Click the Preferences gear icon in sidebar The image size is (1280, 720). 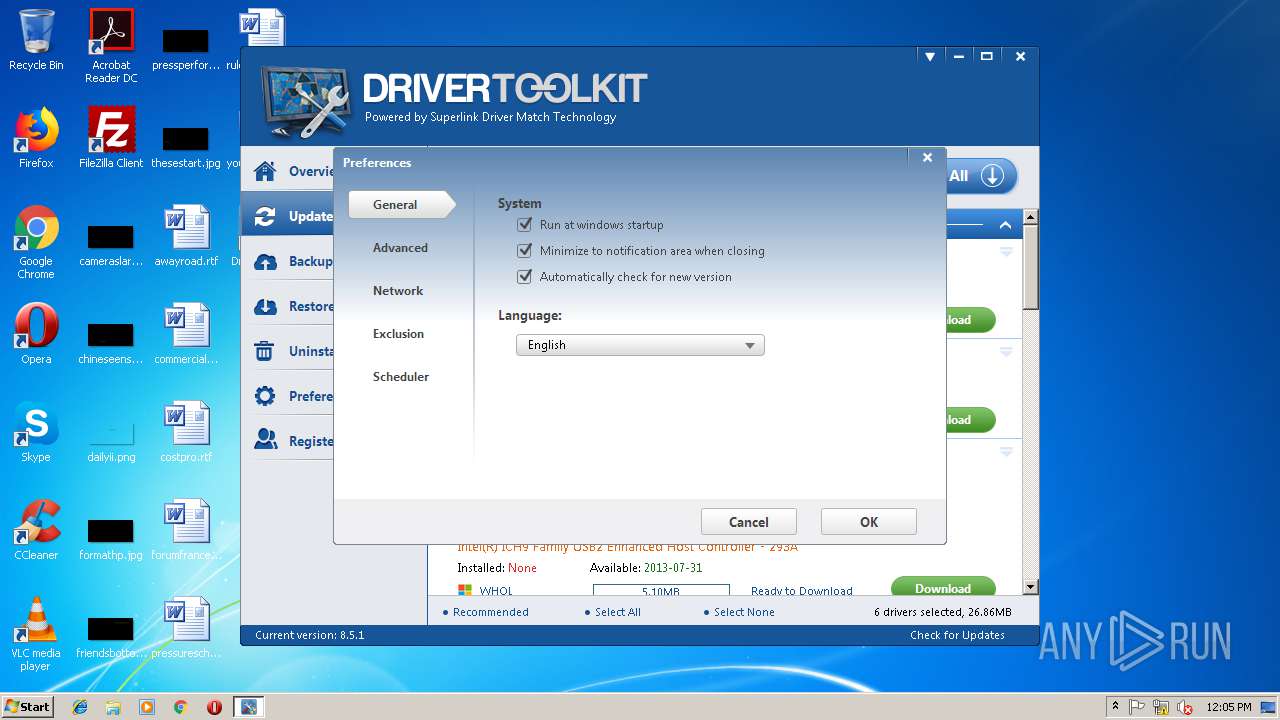(265, 396)
